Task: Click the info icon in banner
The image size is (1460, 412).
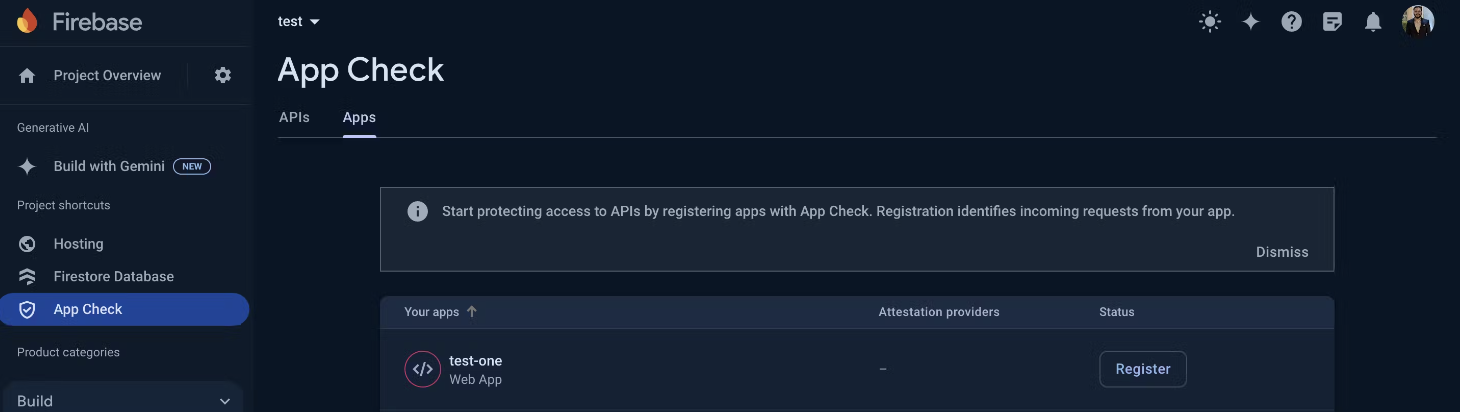Action: coord(417,211)
